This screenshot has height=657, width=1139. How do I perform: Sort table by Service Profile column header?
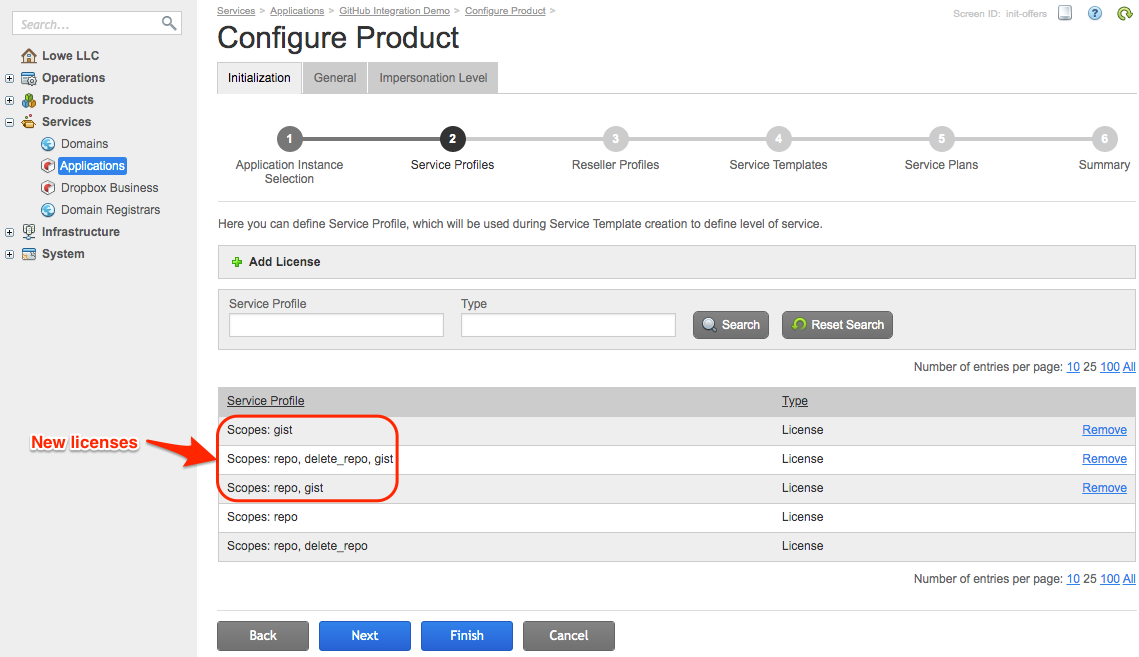(266, 401)
